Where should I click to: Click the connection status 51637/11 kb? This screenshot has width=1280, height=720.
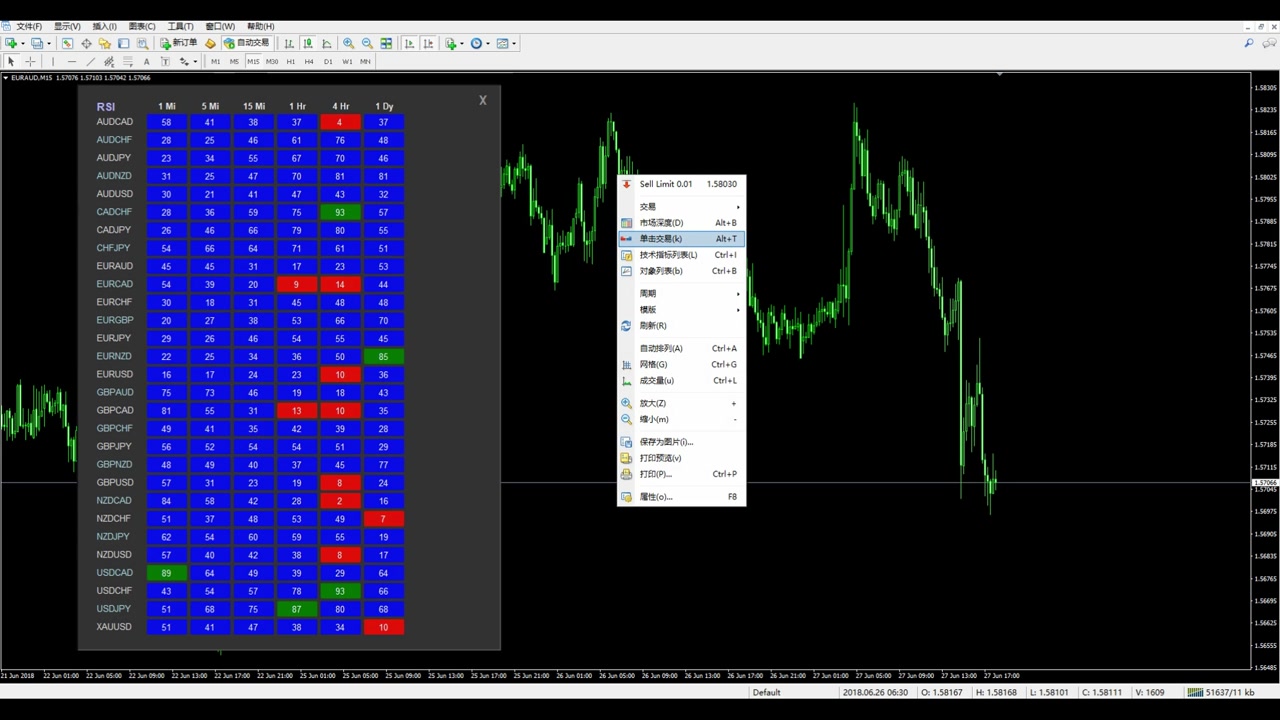click(x=1221, y=692)
